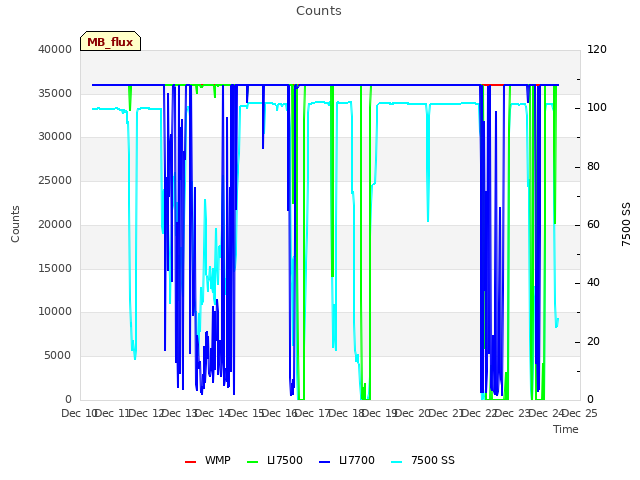Click the 10000 left axis tick label

[x=55, y=311]
